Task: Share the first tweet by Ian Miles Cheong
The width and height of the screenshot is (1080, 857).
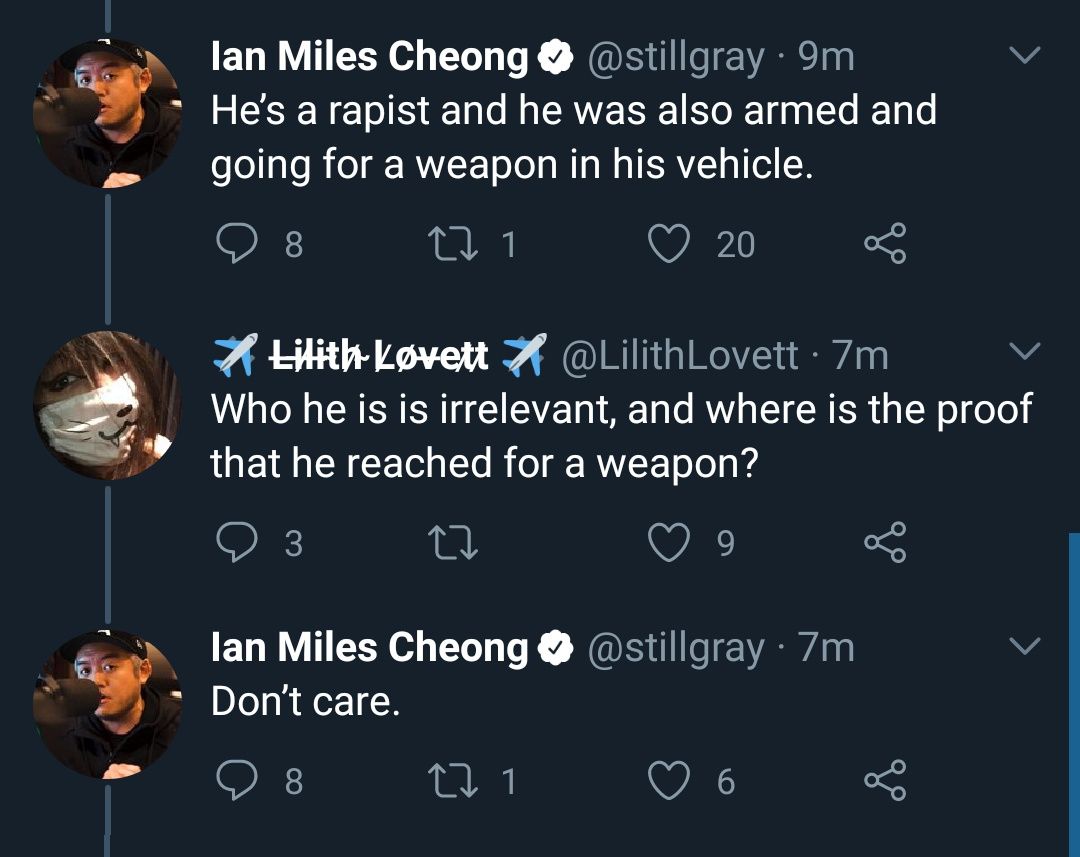Action: point(884,244)
